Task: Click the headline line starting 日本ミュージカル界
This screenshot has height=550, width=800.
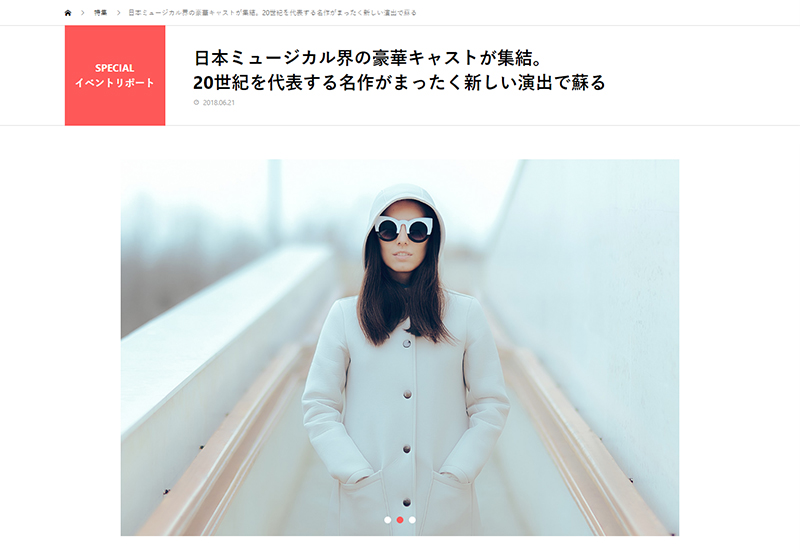Action: 368,58
